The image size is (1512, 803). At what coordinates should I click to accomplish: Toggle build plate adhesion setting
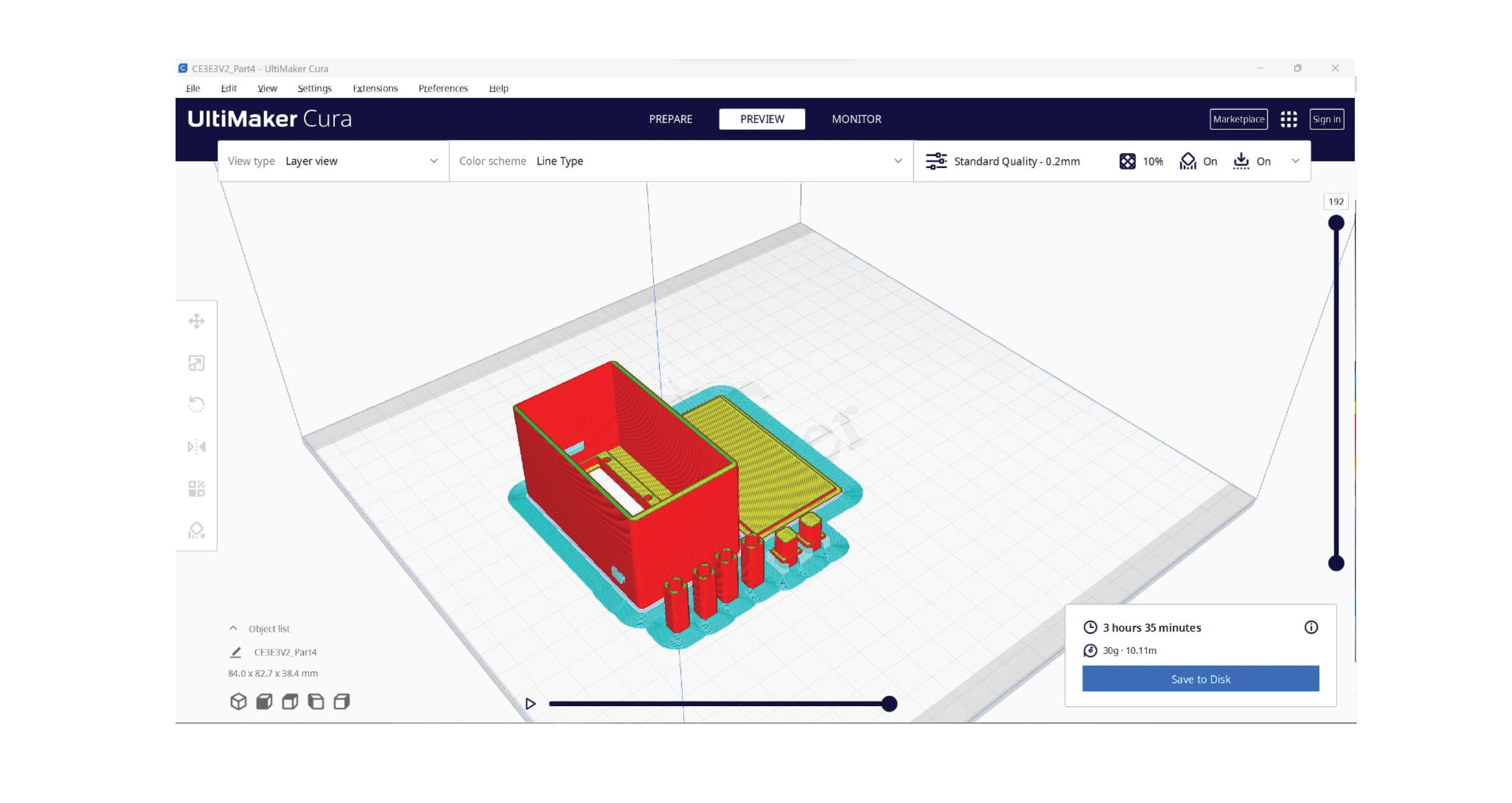pyautogui.click(x=1241, y=161)
